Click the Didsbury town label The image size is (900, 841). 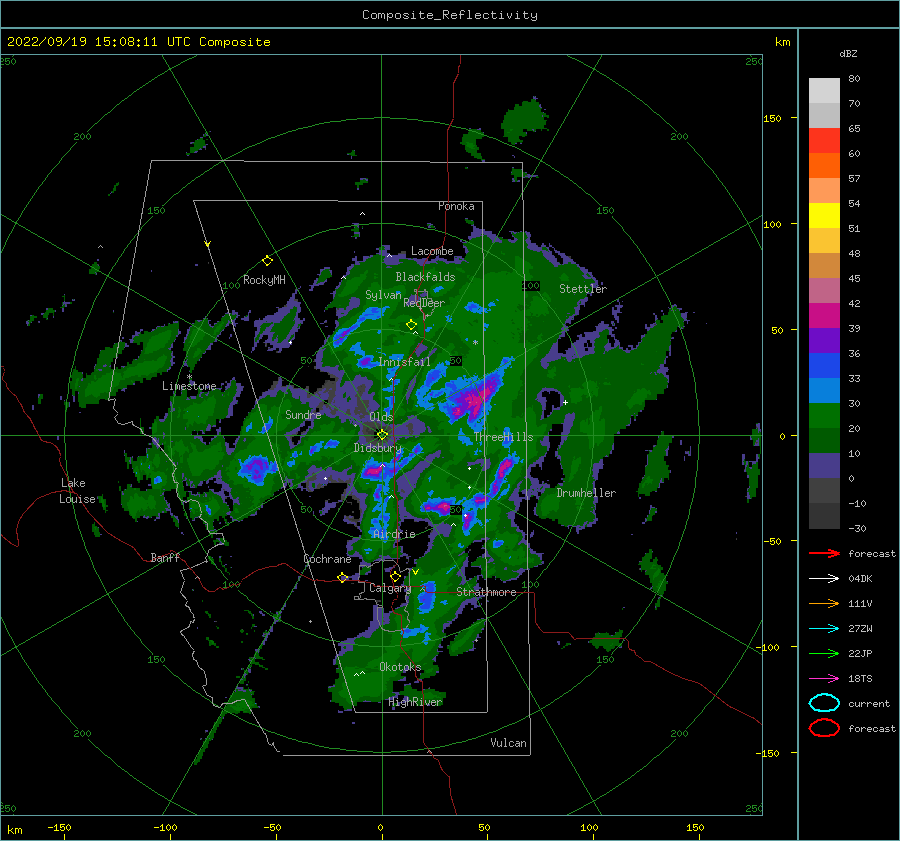pyautogui.click(x=378, y=448)
